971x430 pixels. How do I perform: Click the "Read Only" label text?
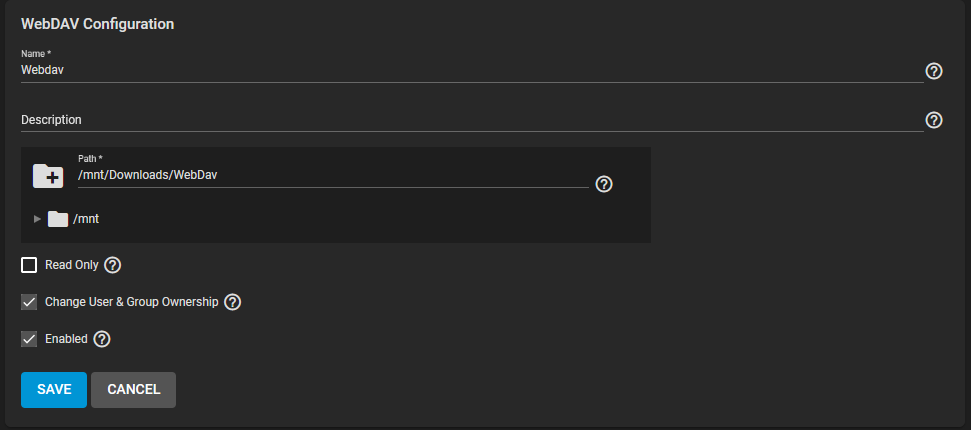pos(72,265)
